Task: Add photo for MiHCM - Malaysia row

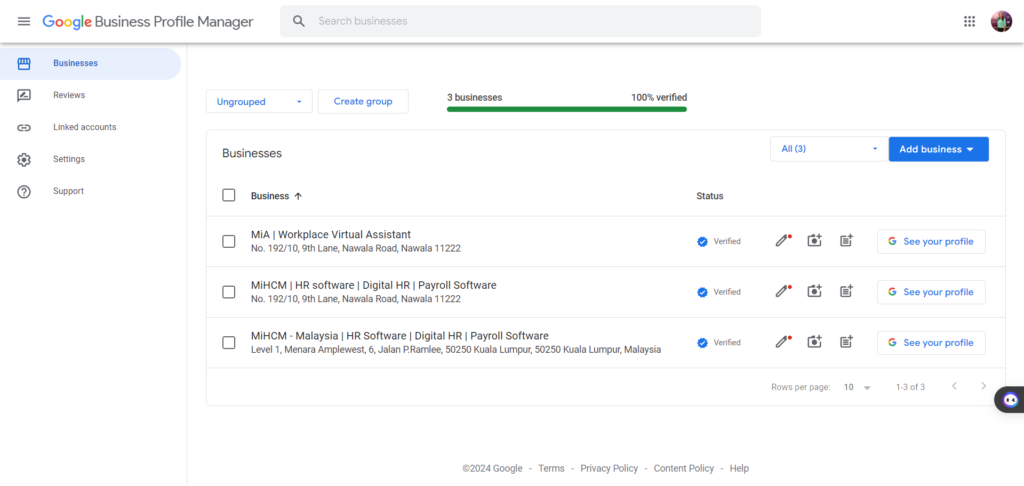Action: pyautogui.click(x=814, y=342)
